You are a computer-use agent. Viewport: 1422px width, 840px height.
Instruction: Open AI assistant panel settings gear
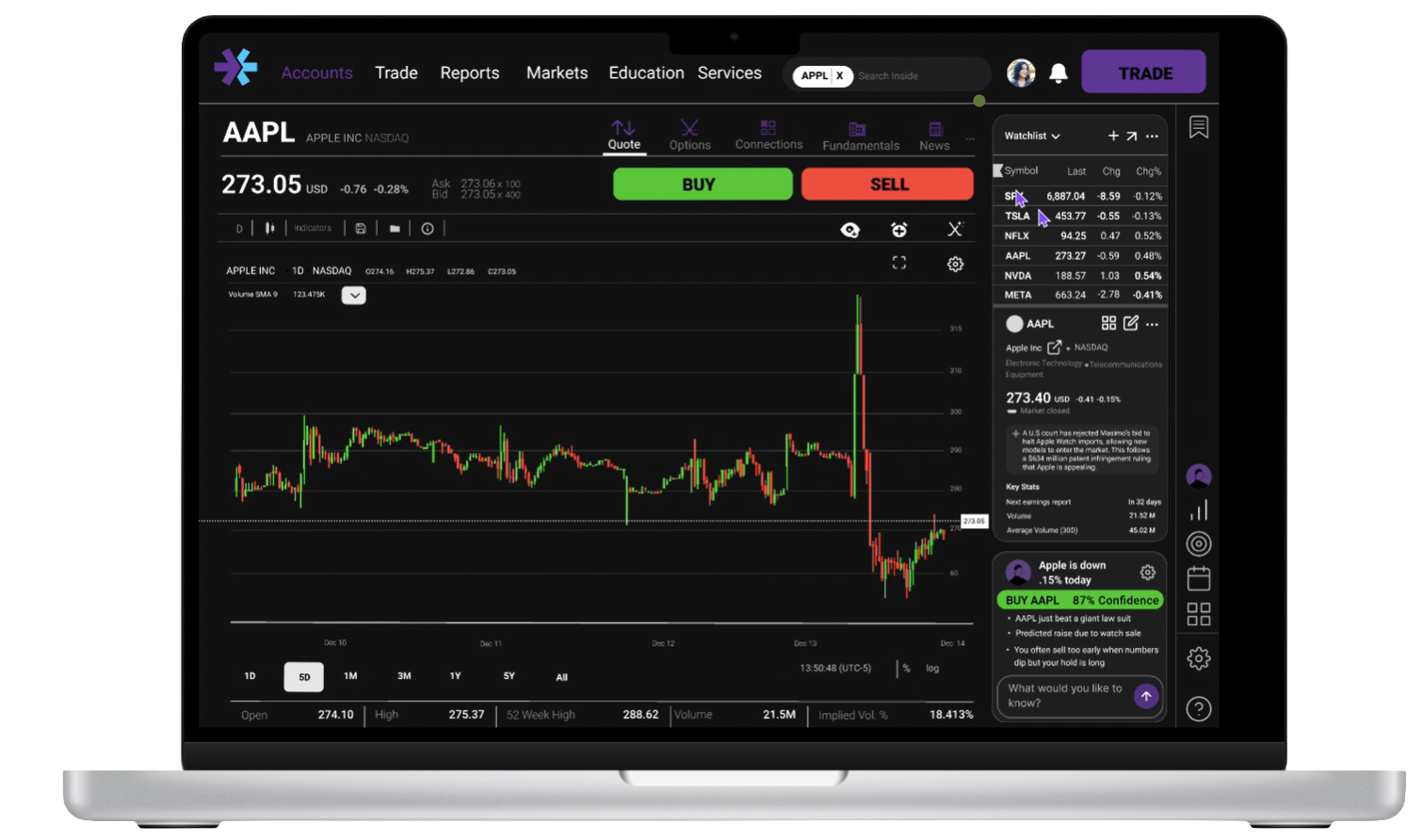pos(1147,572)
